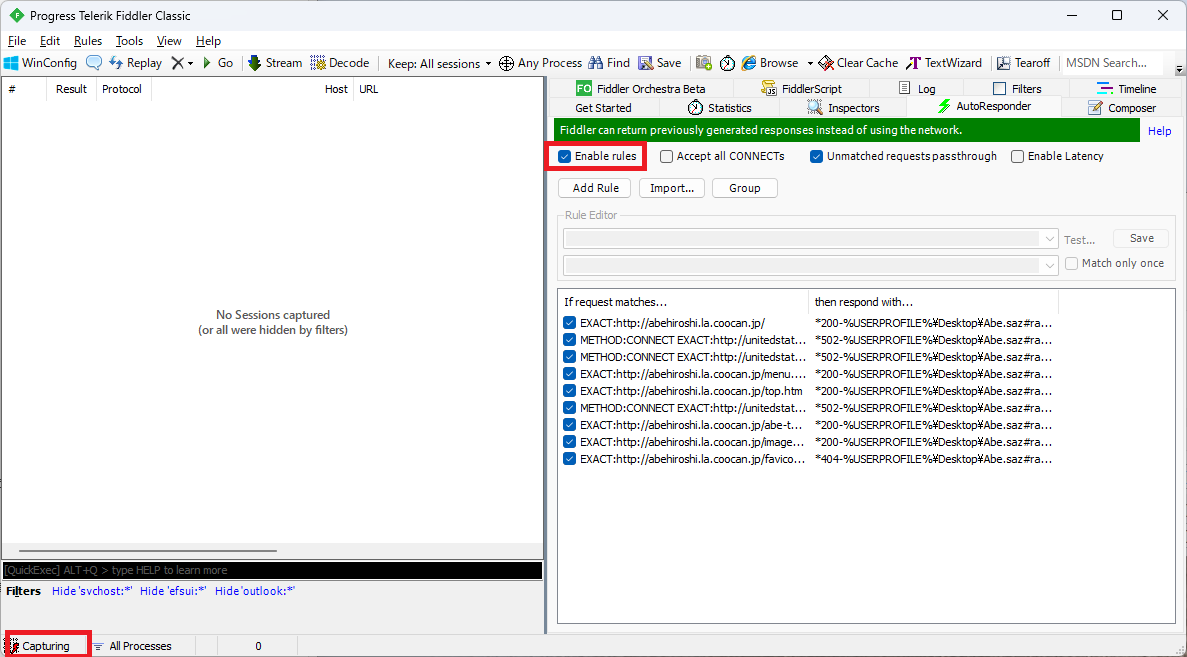Open the Help menu
The image size is (1187, 657).
point(208,41)
